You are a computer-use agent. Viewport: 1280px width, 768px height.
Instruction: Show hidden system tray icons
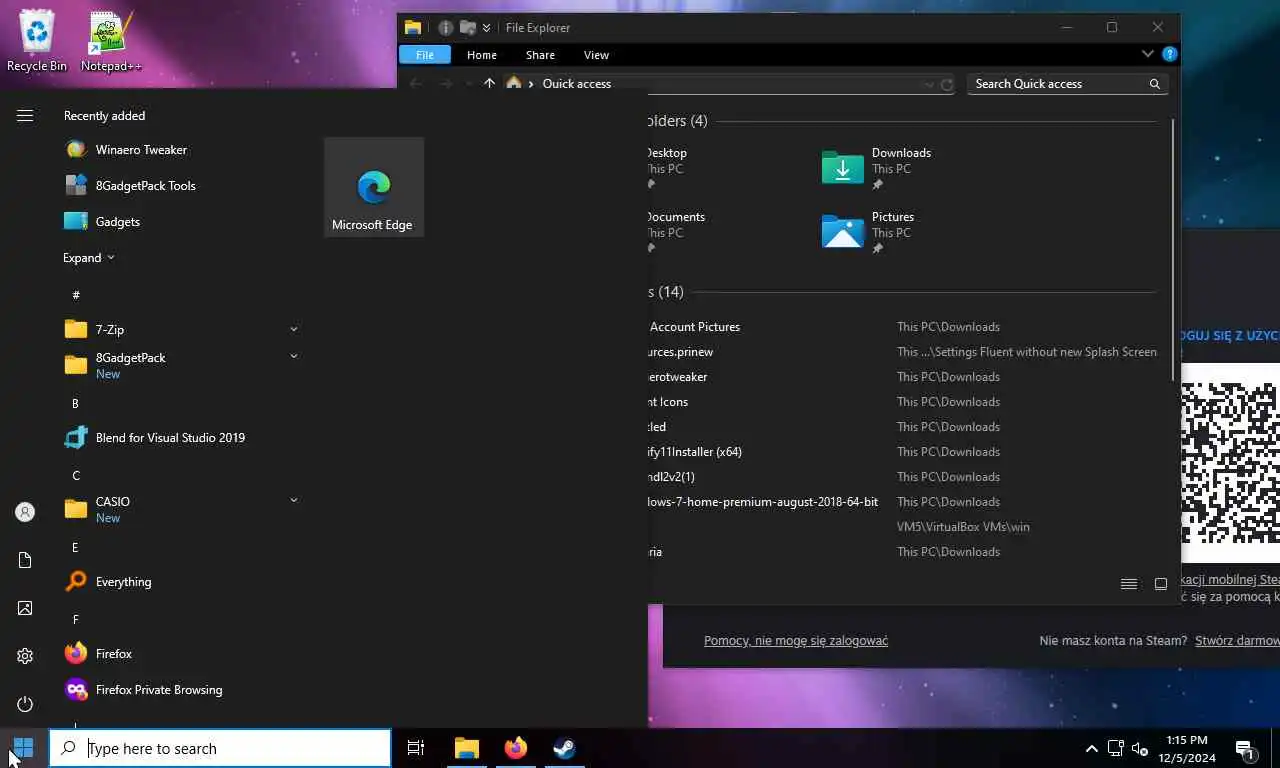[x=1091, y=748]
